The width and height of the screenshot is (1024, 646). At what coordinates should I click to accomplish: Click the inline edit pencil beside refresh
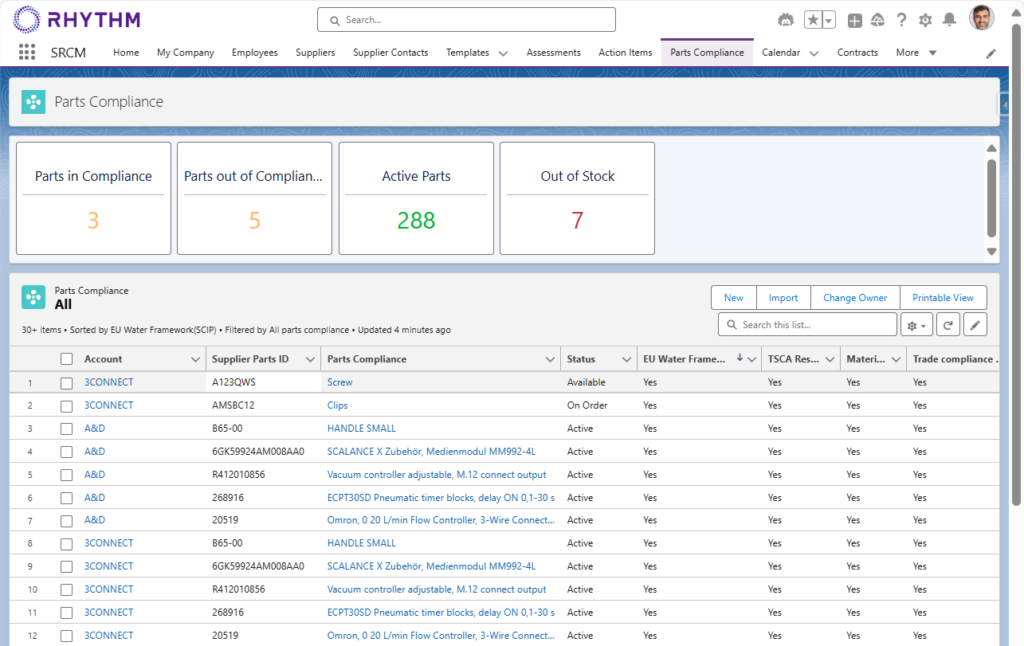[x=975, y=325]
